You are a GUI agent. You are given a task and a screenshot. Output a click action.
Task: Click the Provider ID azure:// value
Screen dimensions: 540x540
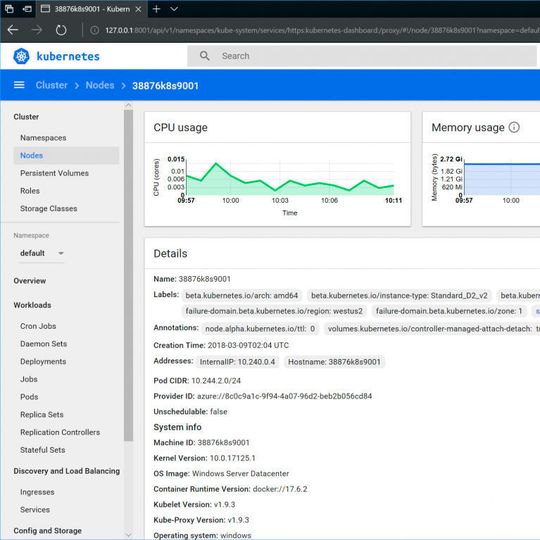tap(284, 396)
